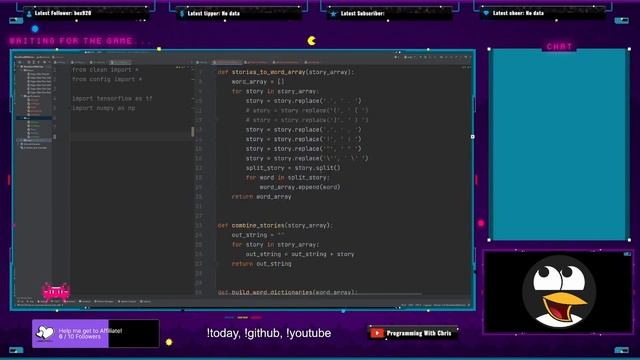Click the 'def combine_stories' definition line
The image size is (640, 360).
[275, 225]
